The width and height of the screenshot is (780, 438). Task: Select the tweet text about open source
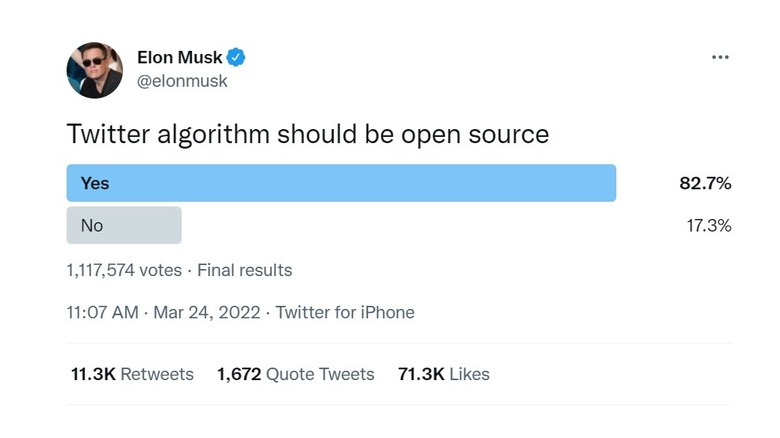point(308,134)
